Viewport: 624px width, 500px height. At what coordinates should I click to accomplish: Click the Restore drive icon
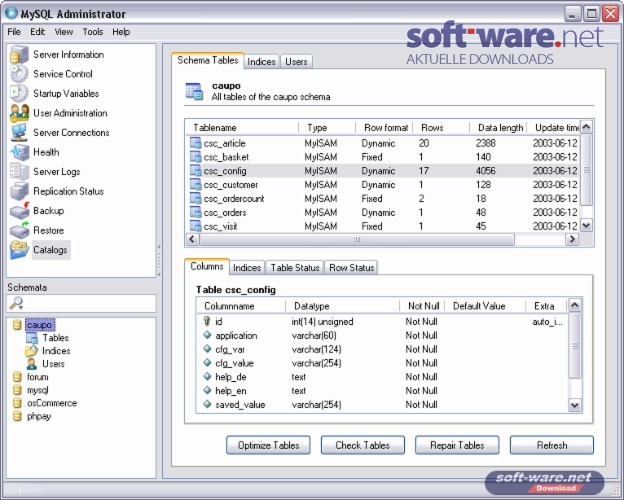pyautogui.click(x=19, y=230)
